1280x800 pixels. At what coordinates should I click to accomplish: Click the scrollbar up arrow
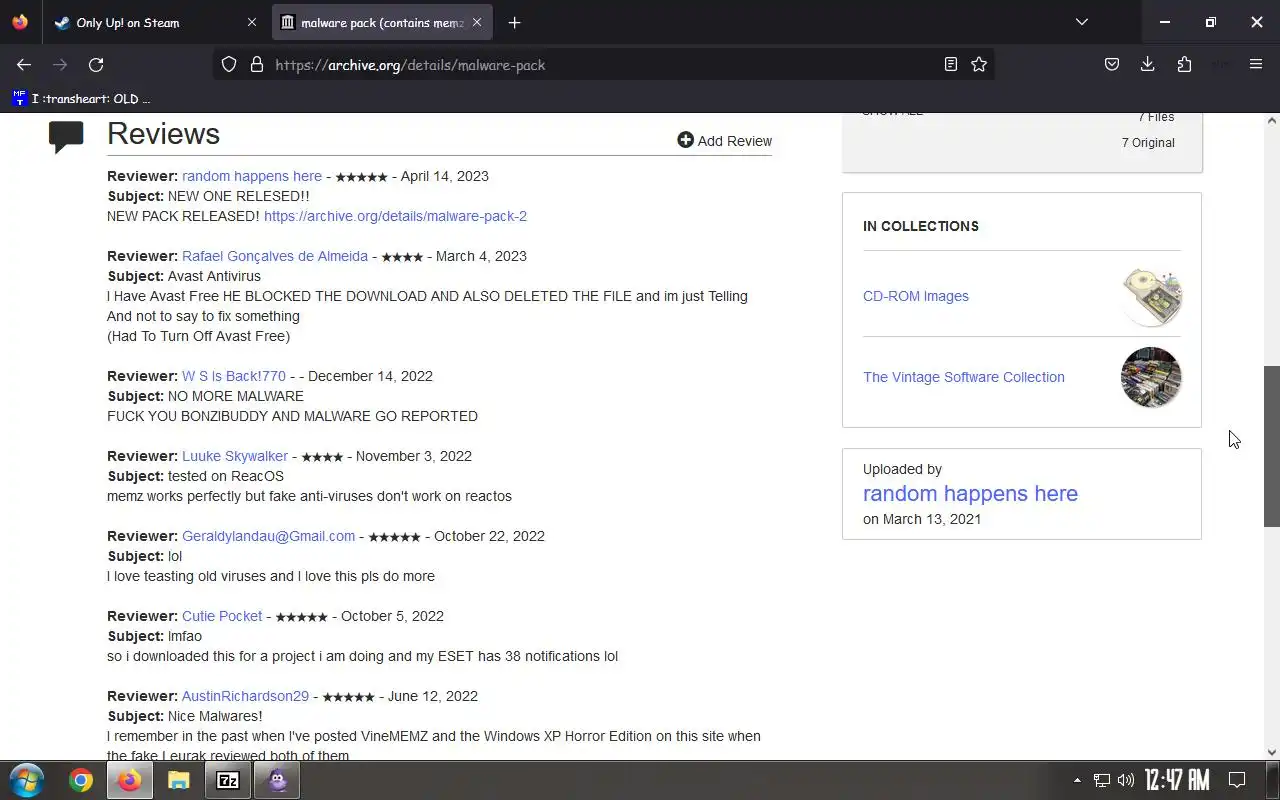1272,121
